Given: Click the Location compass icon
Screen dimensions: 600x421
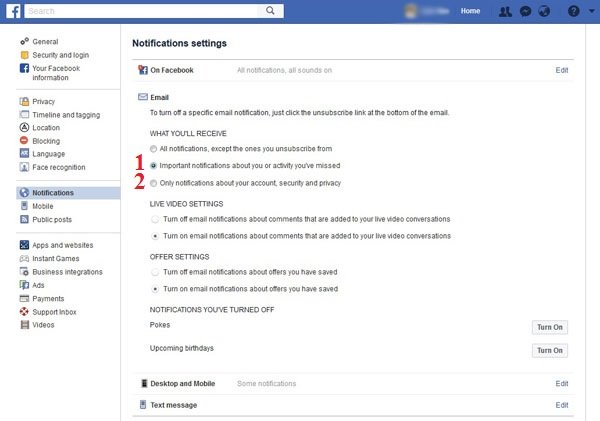Looking at the screenshot, I should pos(24,127).
